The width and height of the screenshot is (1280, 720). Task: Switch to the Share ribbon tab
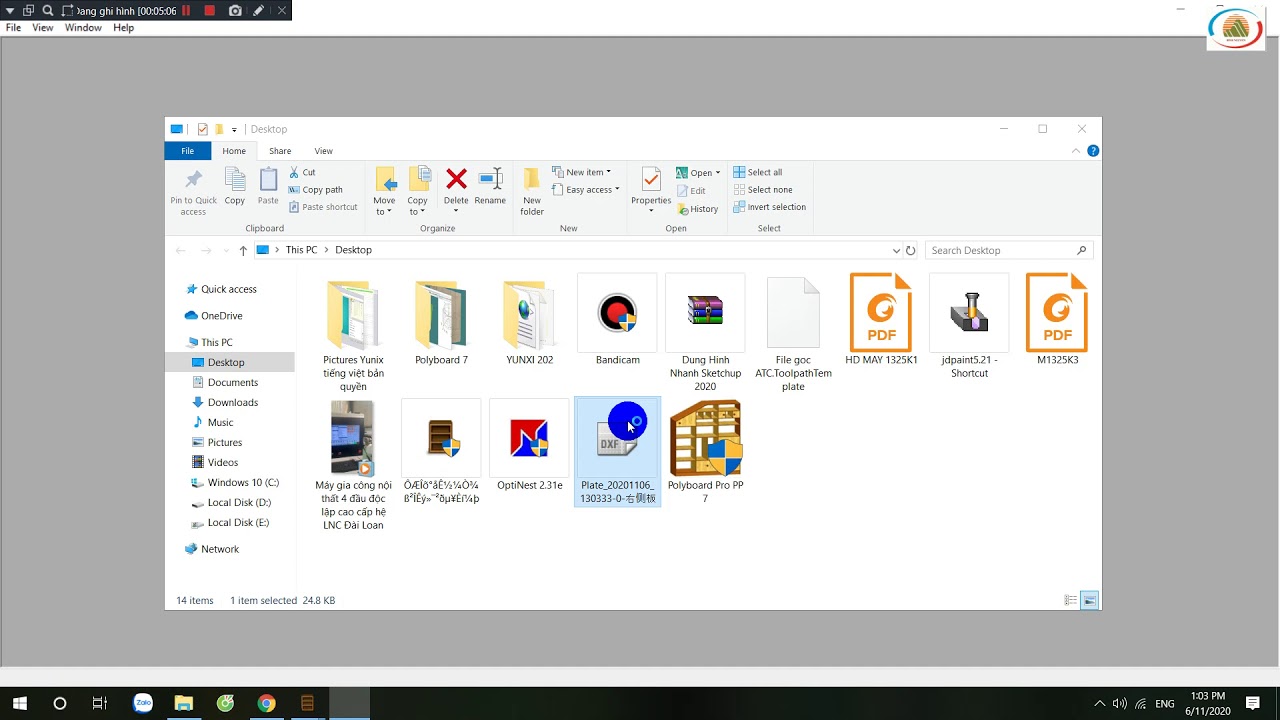[x=280, y=151]
